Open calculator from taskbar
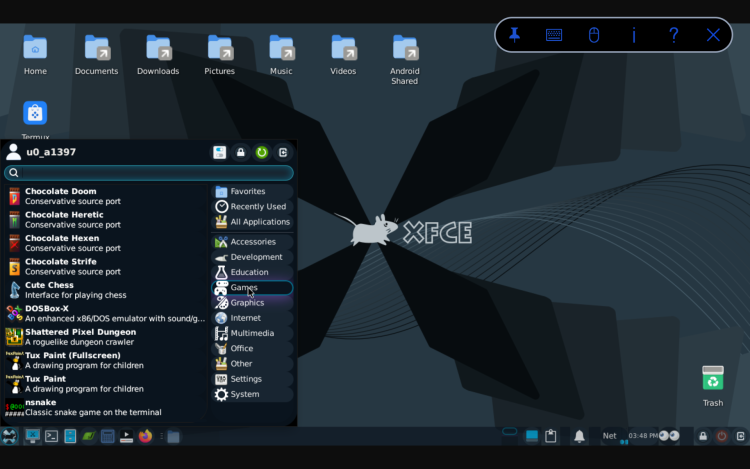Screen dimensions: 750x469 click(108, 436)
